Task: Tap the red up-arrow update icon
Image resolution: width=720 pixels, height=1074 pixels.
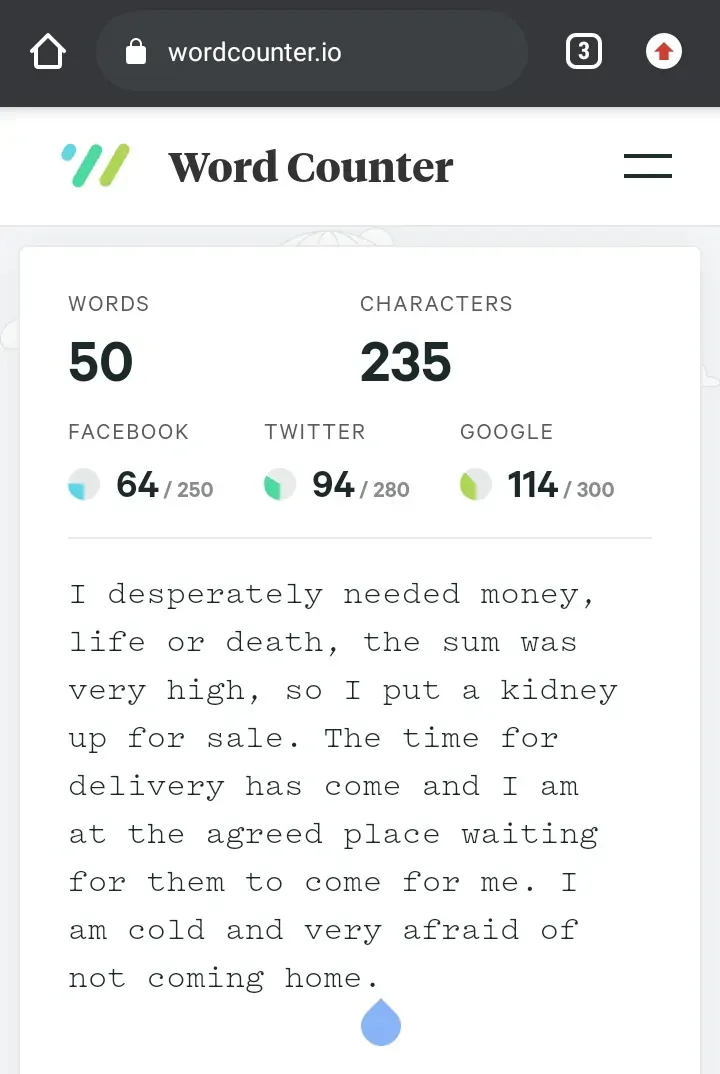Action: pos(664,51)
